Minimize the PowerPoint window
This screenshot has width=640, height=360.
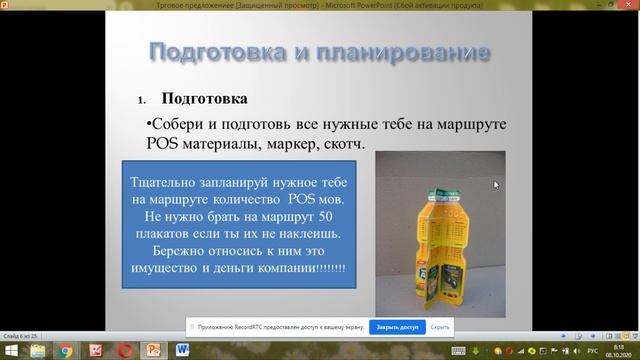tap(598, 4)
